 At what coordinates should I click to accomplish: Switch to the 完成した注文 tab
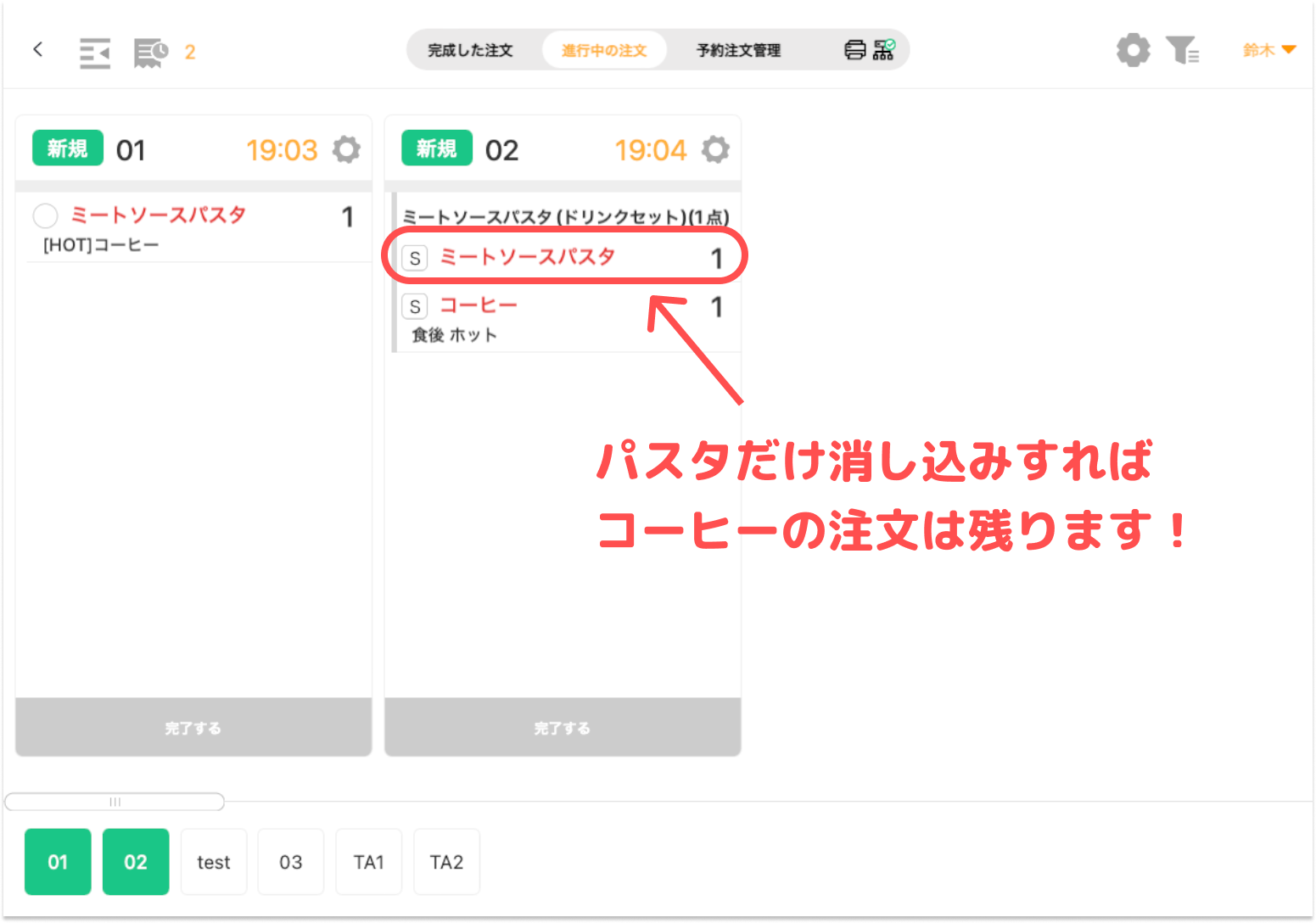coord(470,50)
